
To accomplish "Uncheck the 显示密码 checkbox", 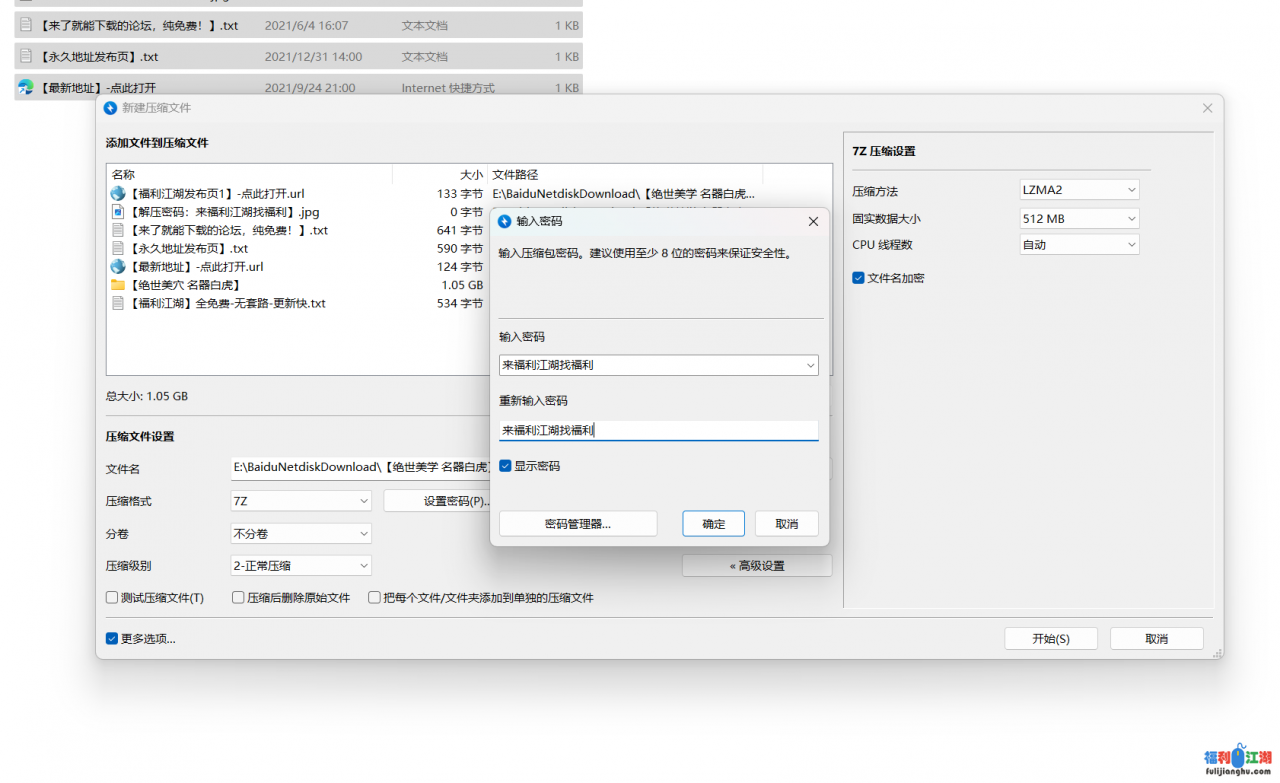I will pos(506,466).
